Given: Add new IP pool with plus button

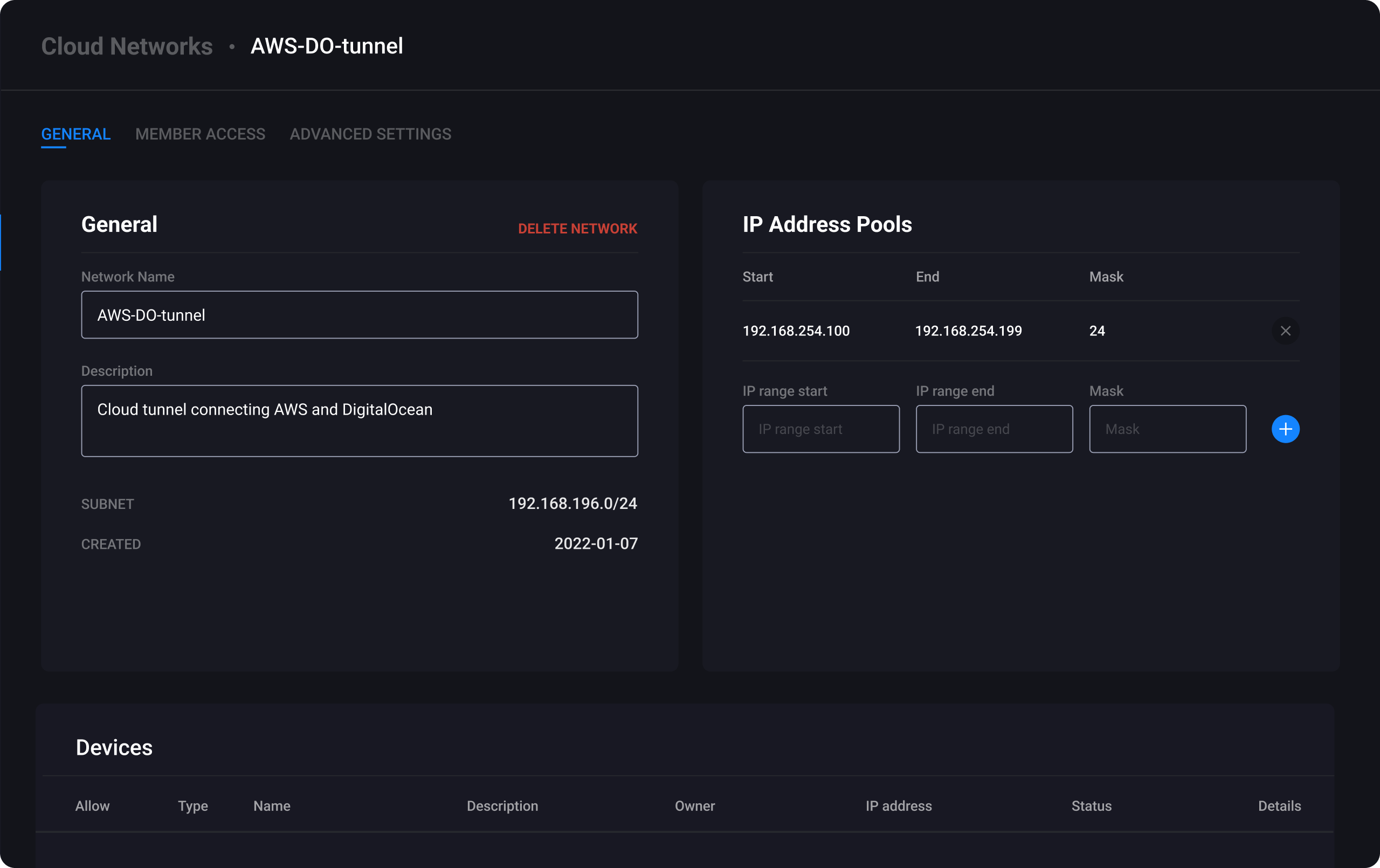Looking at the screenshot, I should tap(1285, 429).
